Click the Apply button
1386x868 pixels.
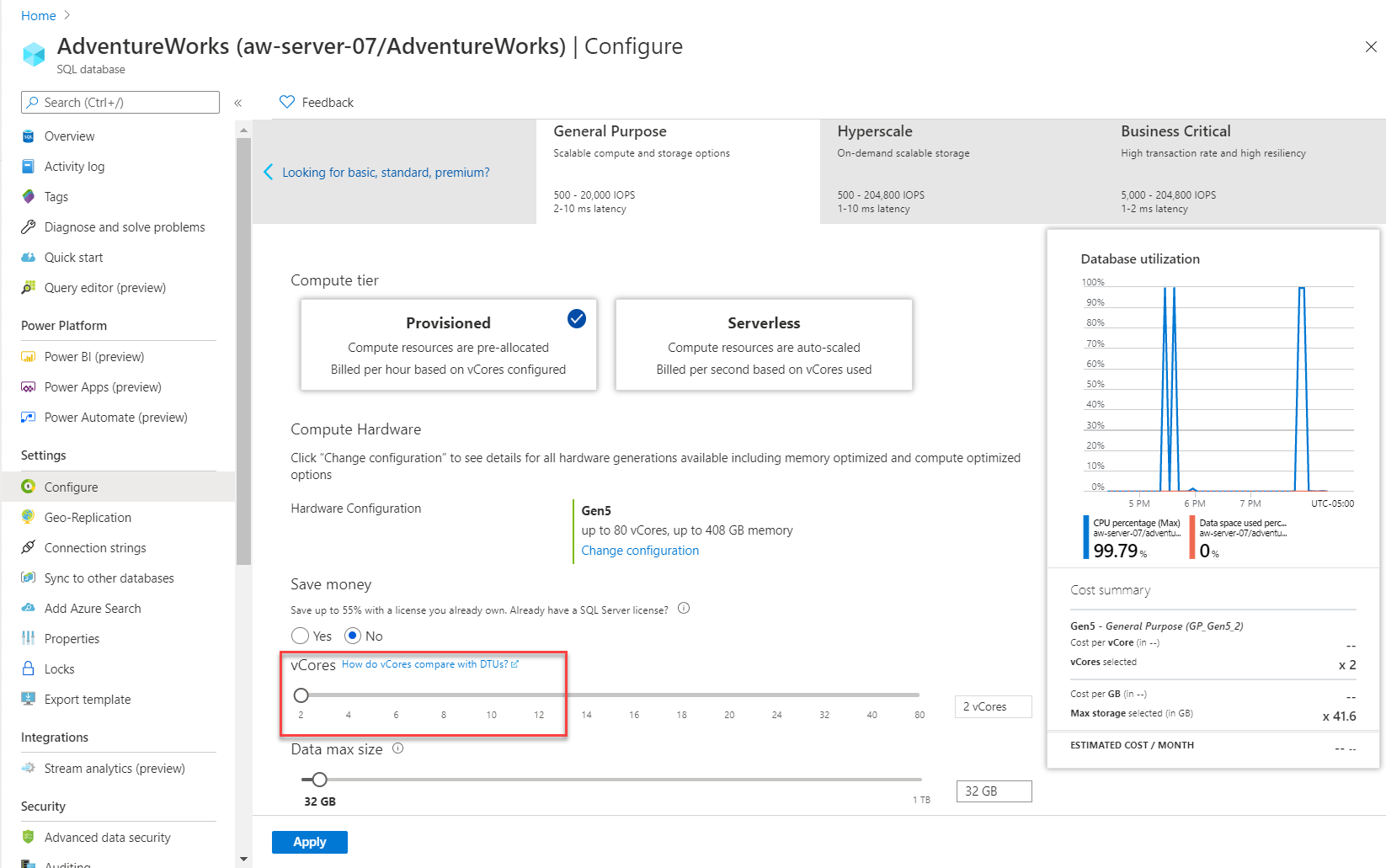pyautogui.click(x=310, y=842)
